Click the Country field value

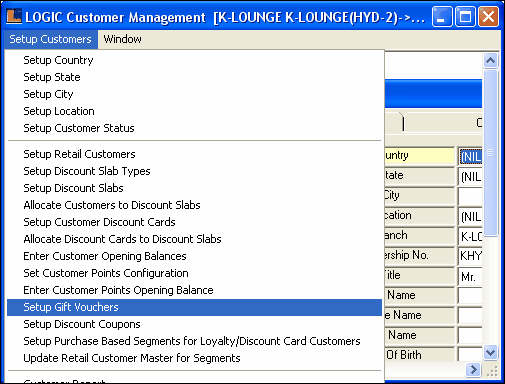470,156
